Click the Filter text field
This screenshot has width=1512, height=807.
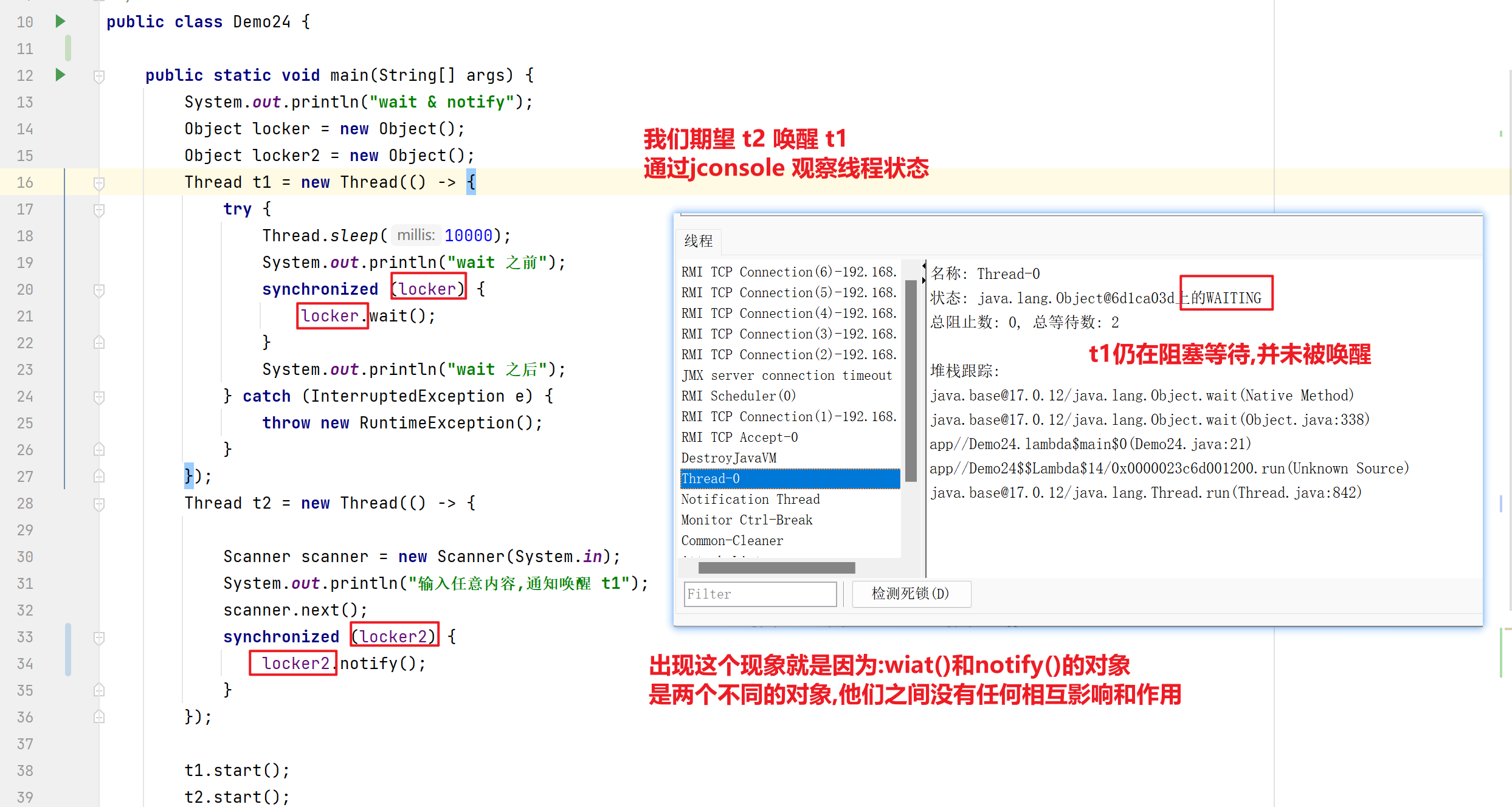[759, 594]
